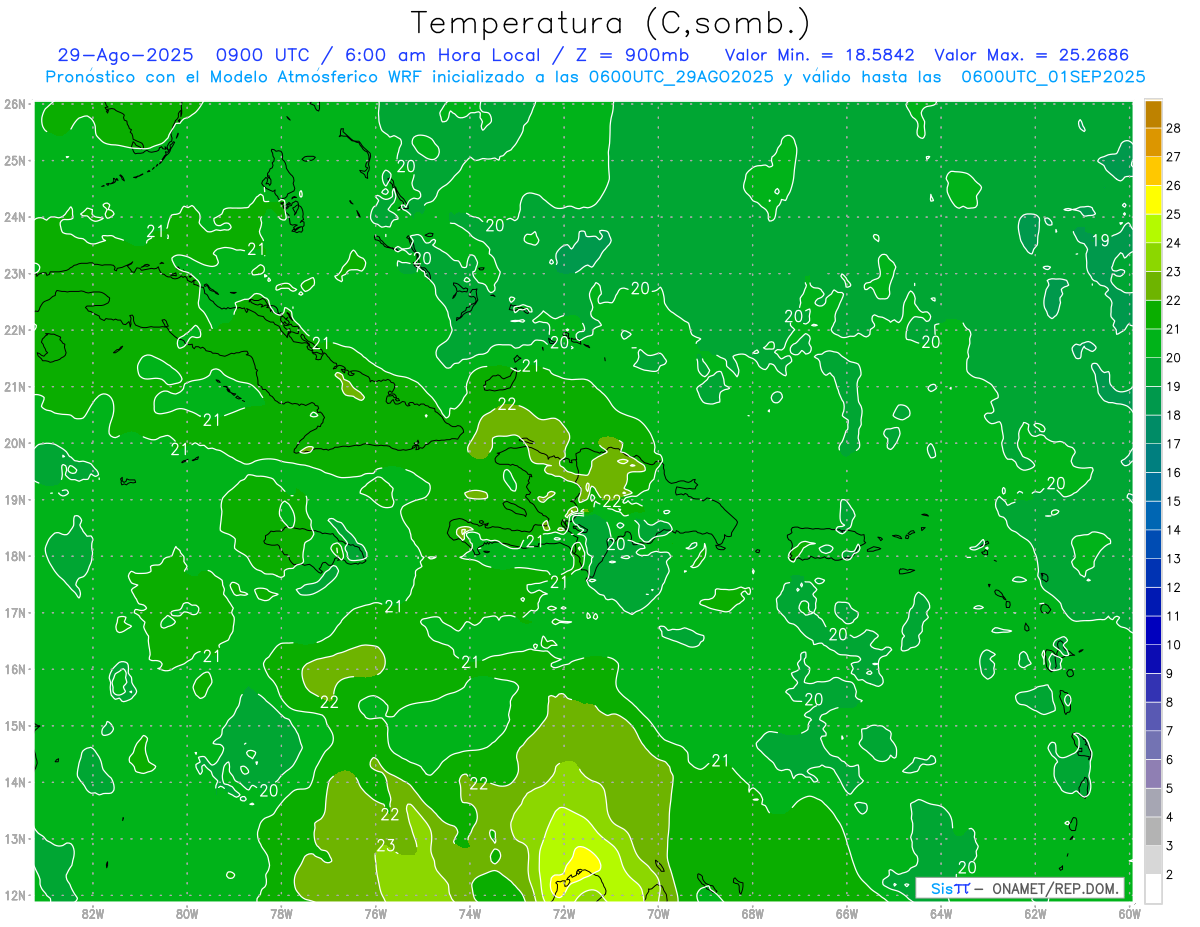This screenshot has height=927, width=1200.
Task: Click the '23' contour label on the map
Action: pyautogui.click(x=386, y=845)
